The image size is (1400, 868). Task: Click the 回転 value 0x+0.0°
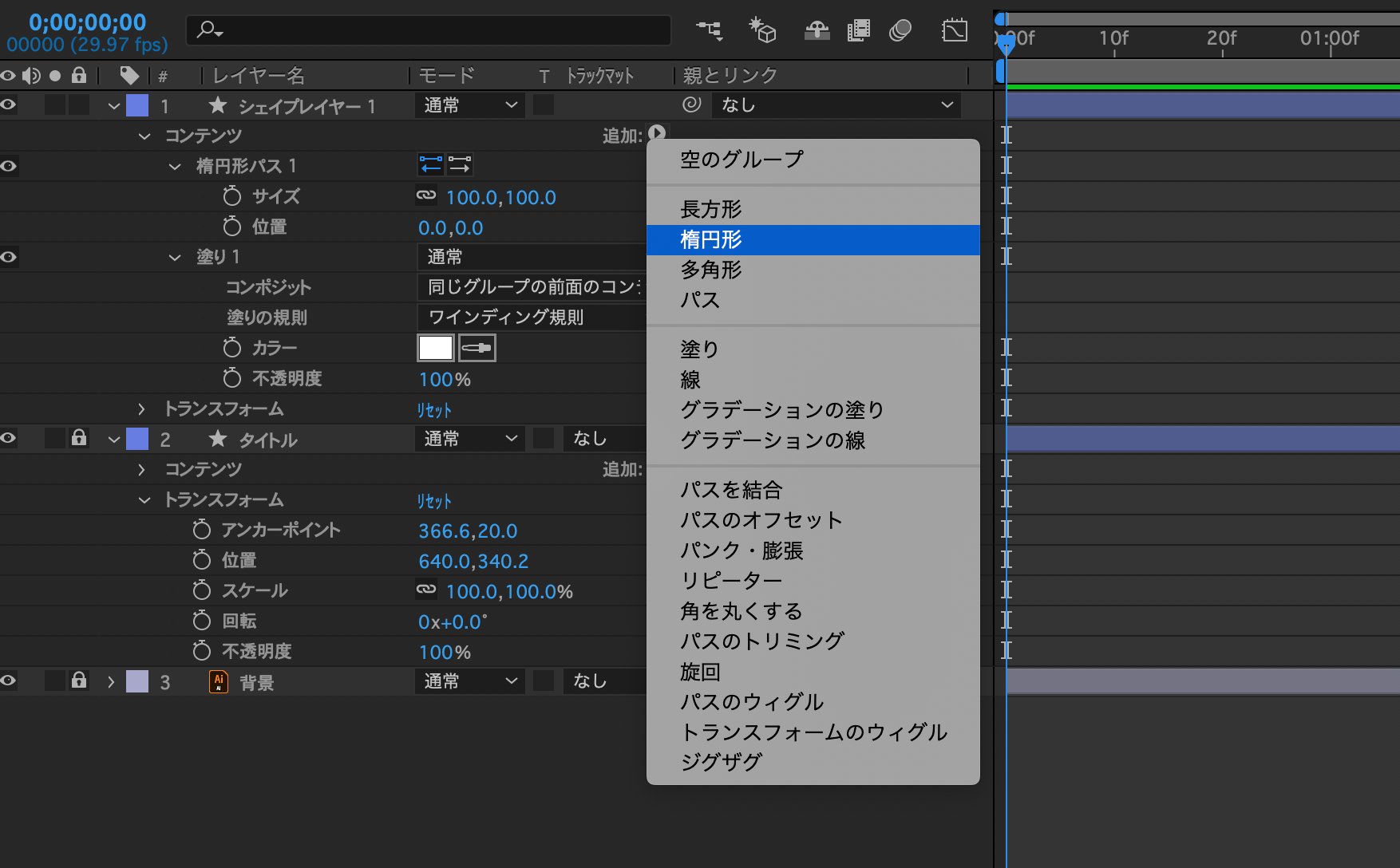click(453, 622)
